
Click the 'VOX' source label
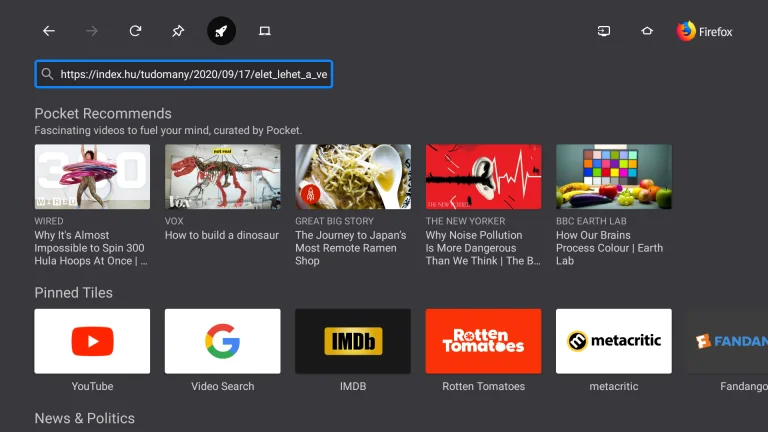click(x=174, y=221)
